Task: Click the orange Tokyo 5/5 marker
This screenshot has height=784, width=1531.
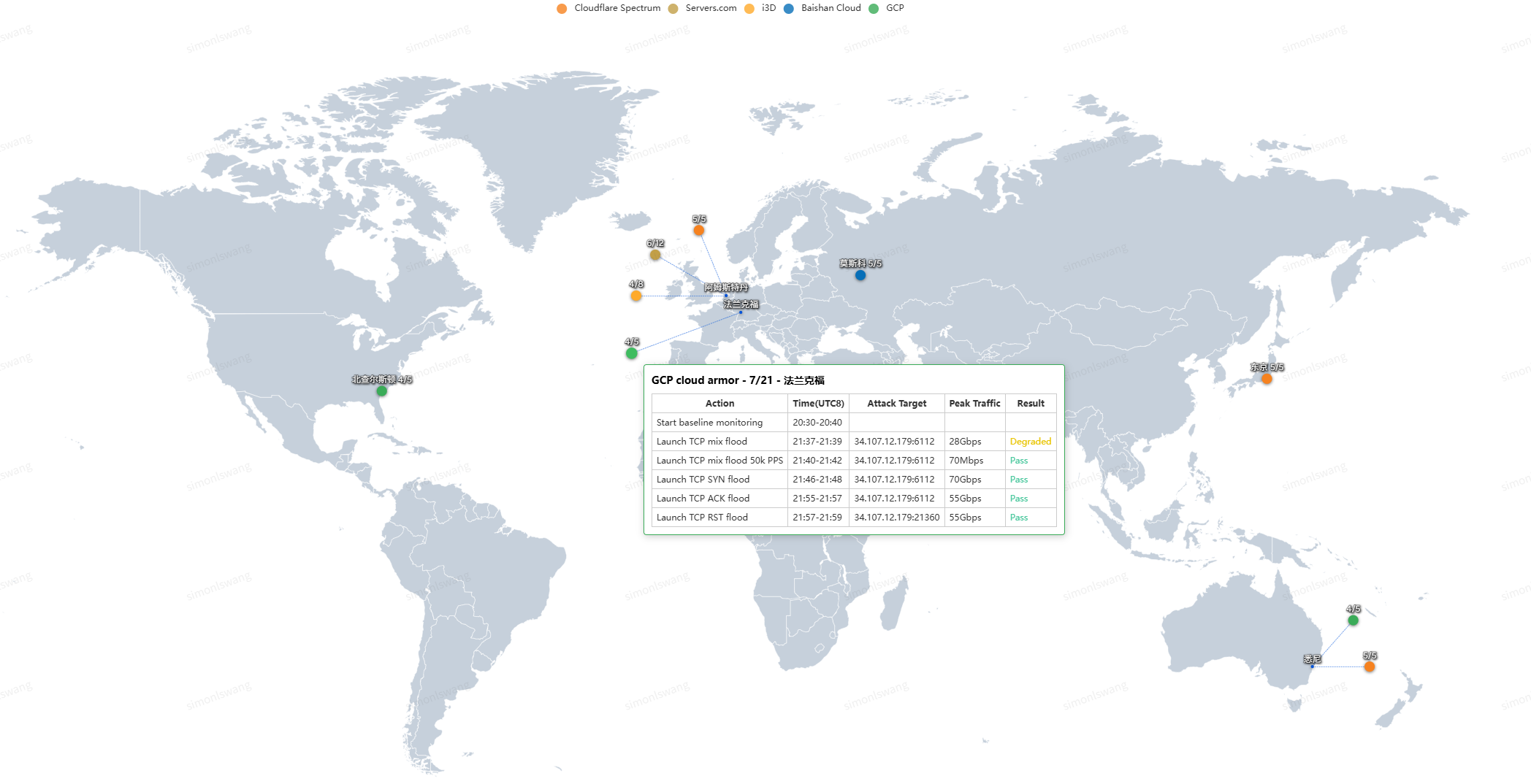Action: pyautogui.click(x=1267, y=379)
